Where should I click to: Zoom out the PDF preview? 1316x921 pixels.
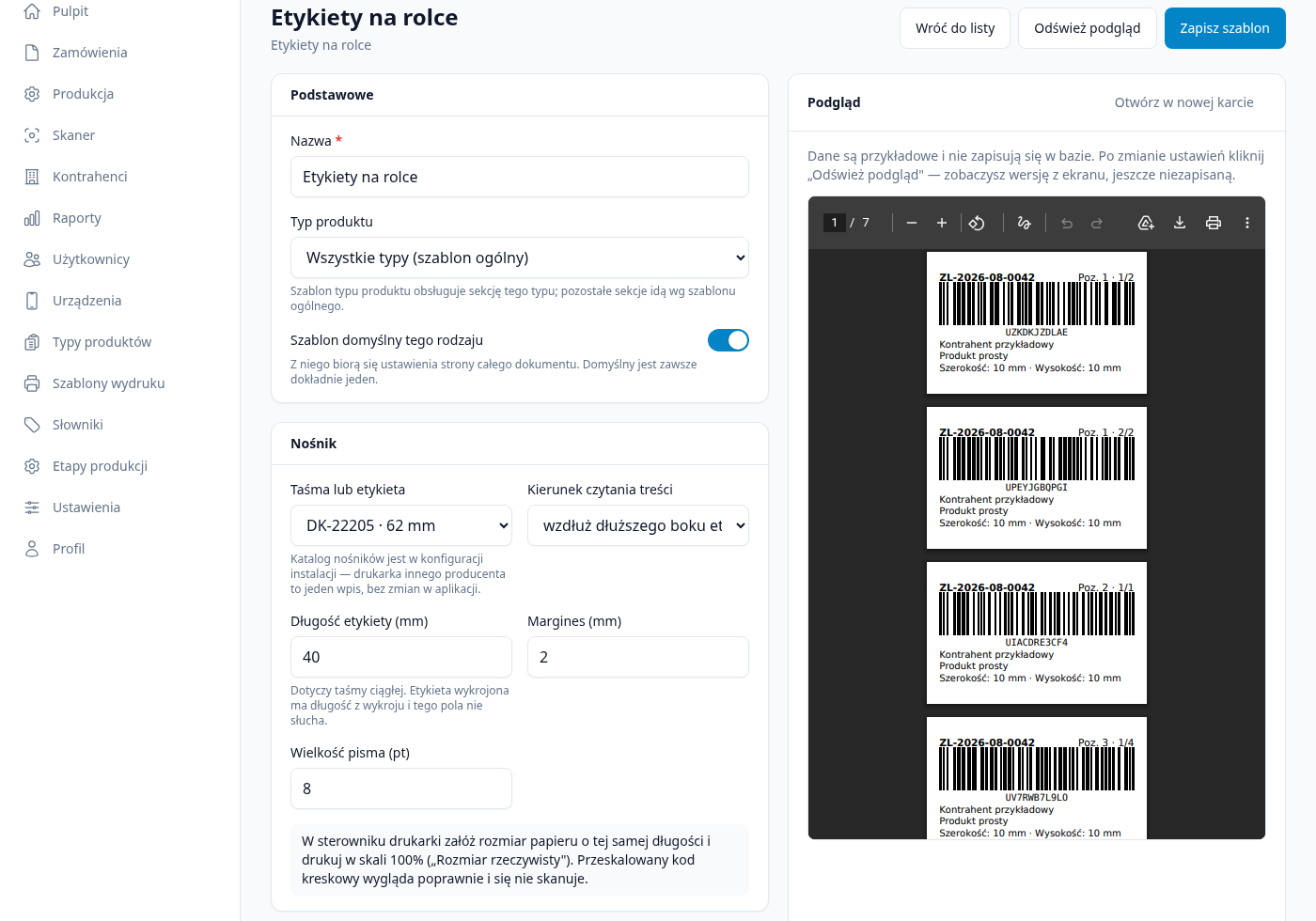click(x=911, y=223)
